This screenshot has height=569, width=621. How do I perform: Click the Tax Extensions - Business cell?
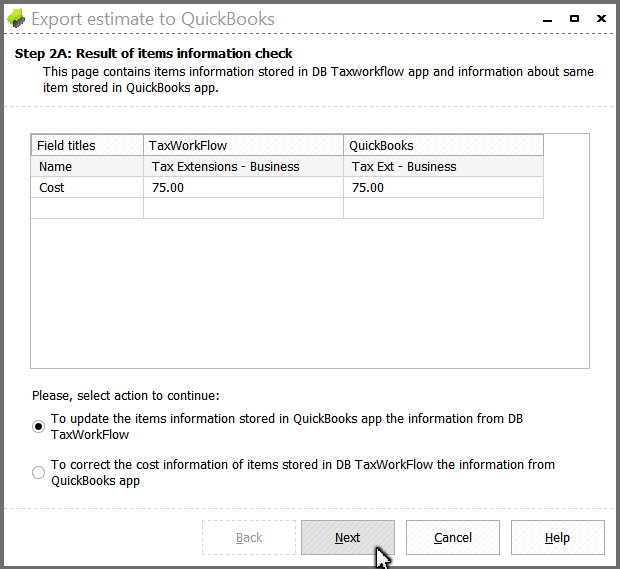tap(243, 166)
